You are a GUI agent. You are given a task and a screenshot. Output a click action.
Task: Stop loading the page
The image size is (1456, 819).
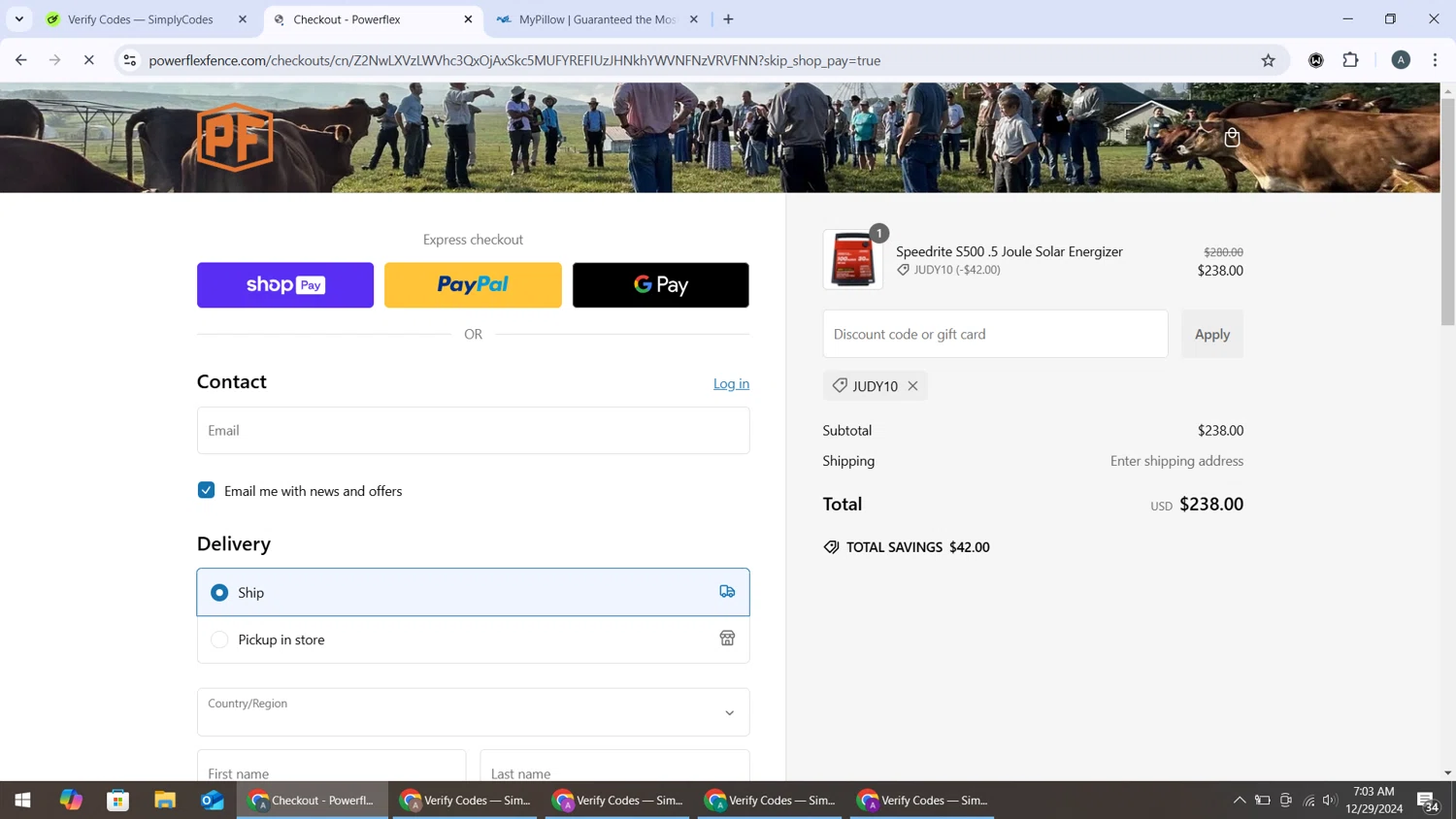point(88,60)
